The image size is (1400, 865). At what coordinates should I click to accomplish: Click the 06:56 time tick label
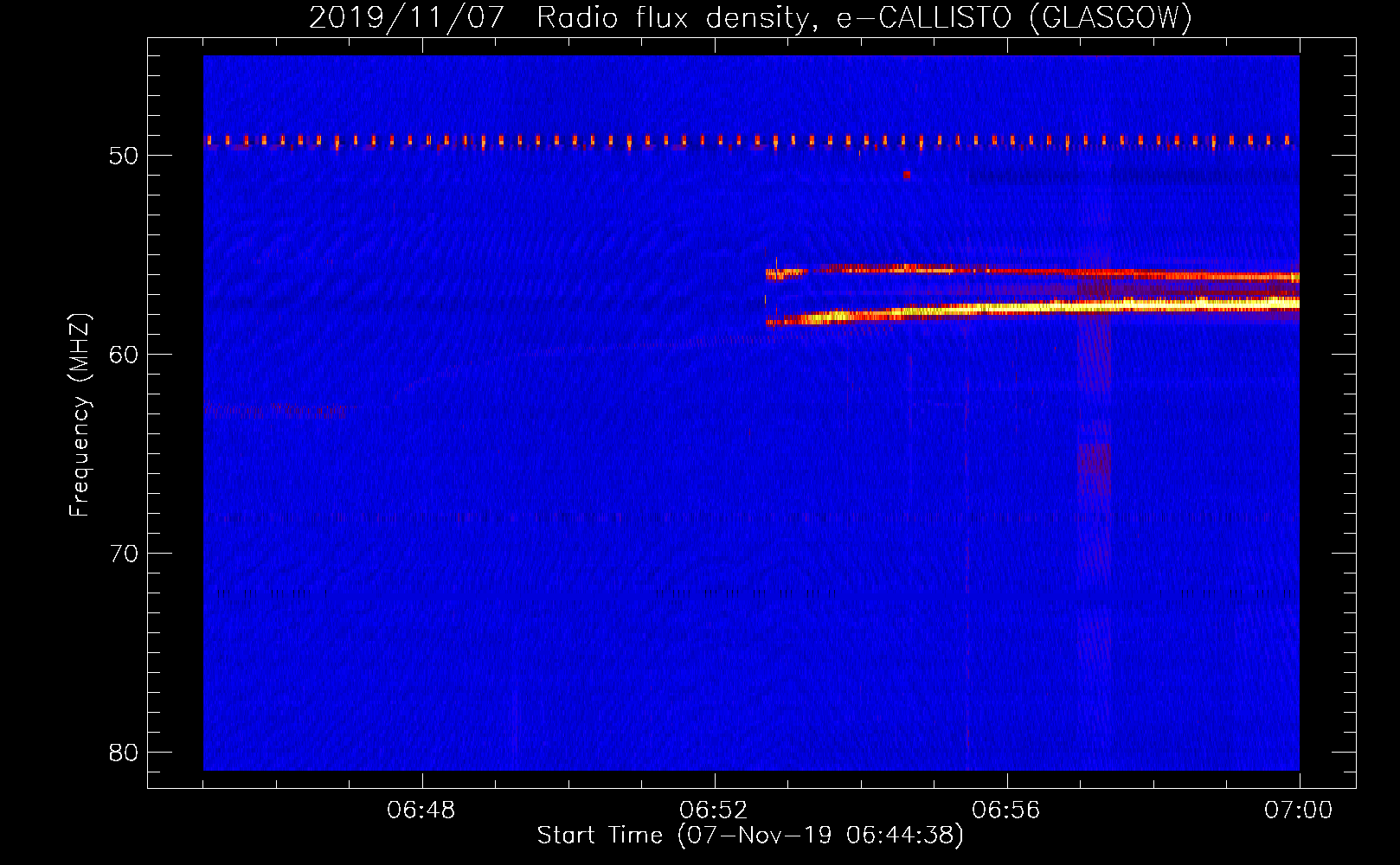(1006, 811)
